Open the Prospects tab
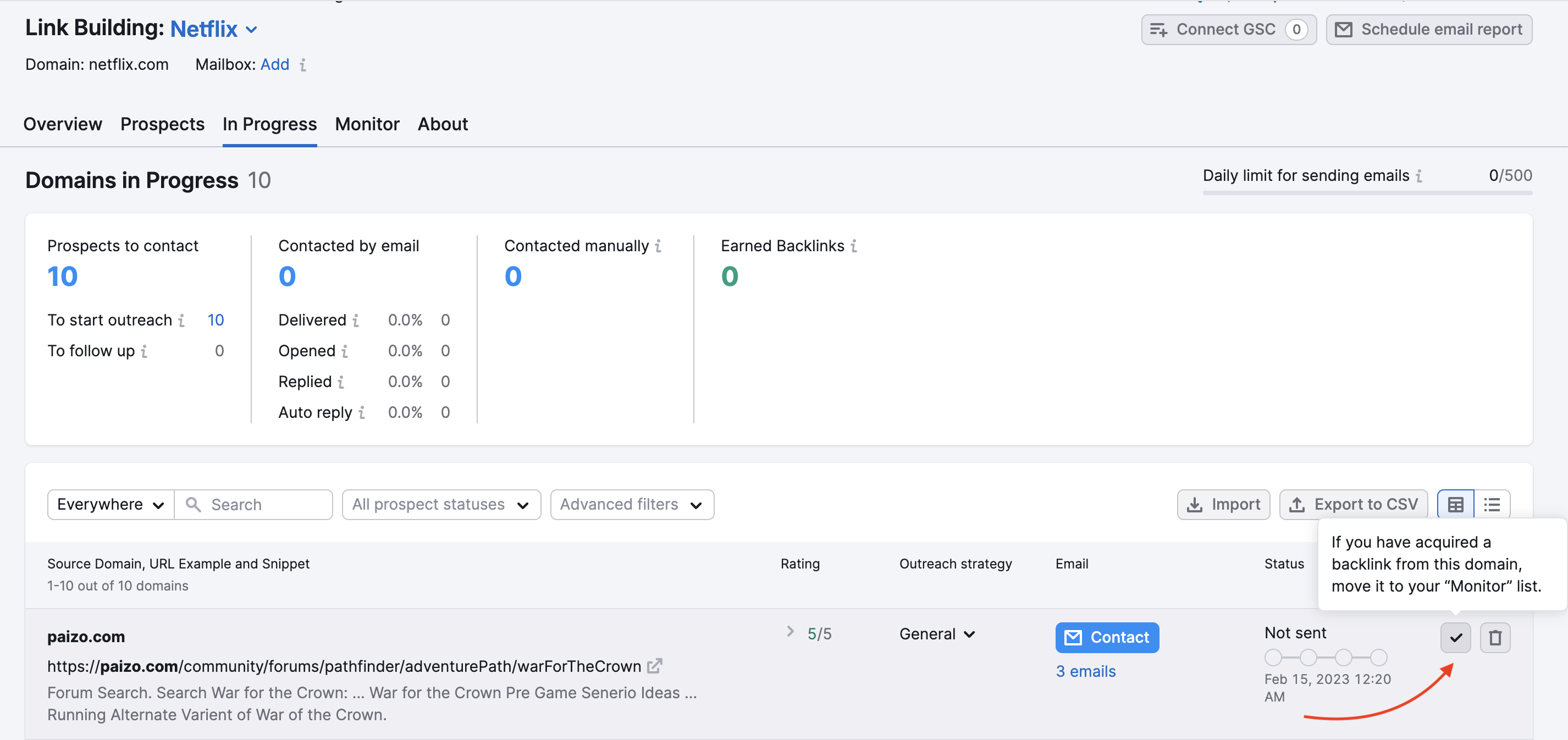Image resolution: width=1568 pixels, height=740 pixels. click(x=162, y=124)
